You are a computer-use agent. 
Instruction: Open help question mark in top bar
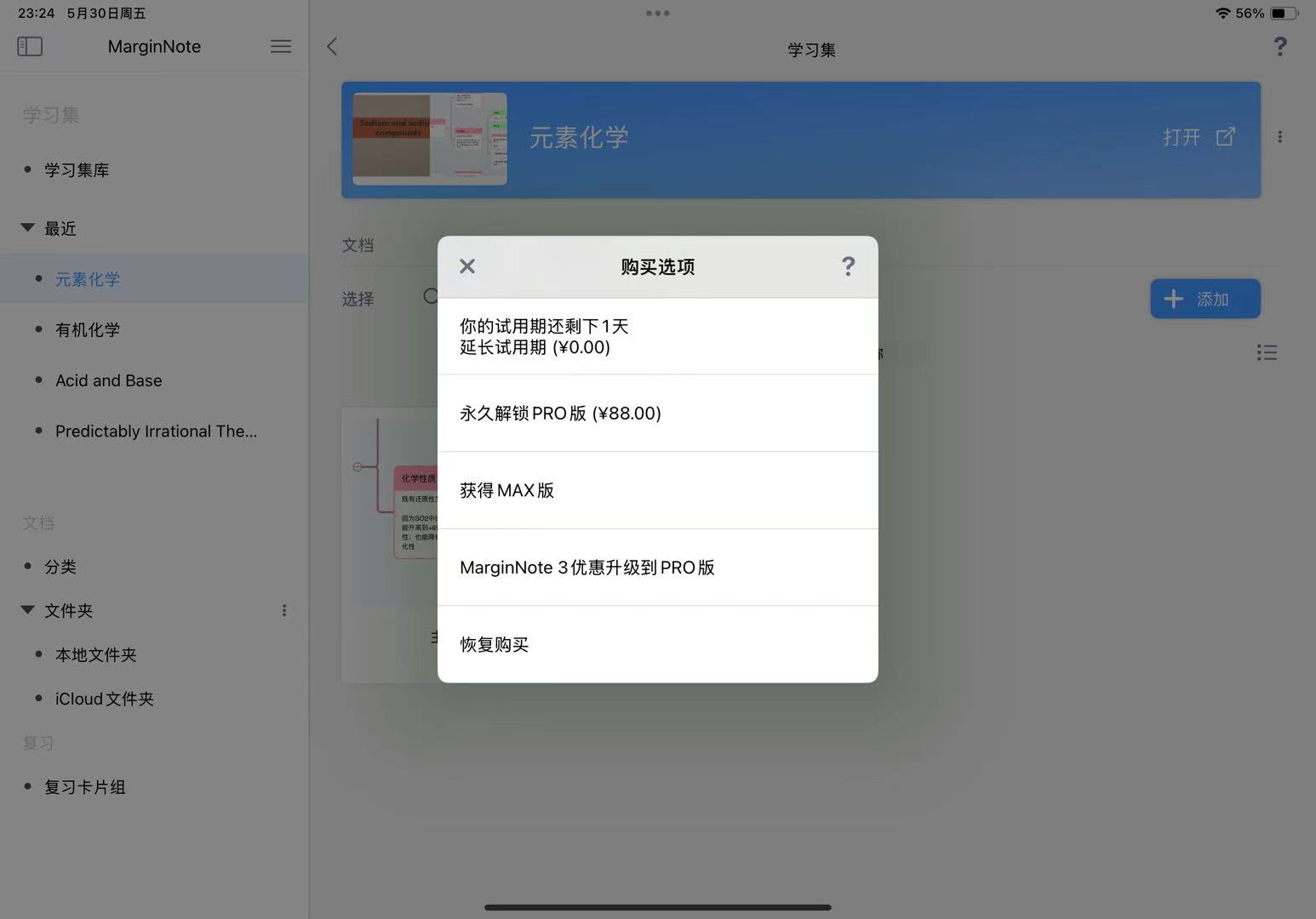(1280, 47)
